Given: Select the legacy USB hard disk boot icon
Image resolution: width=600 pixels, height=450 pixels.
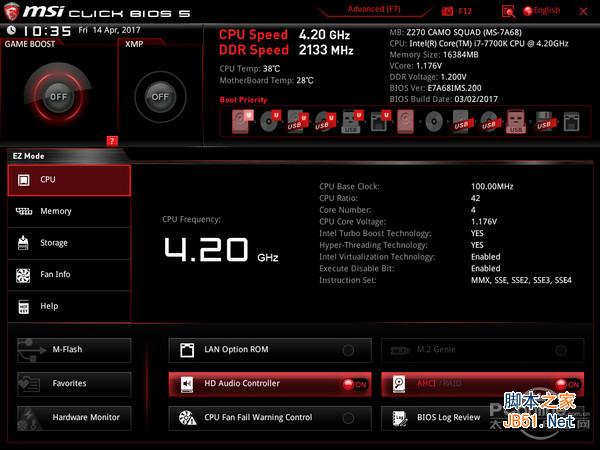Looking at the screenshot, I should (461, 122).
